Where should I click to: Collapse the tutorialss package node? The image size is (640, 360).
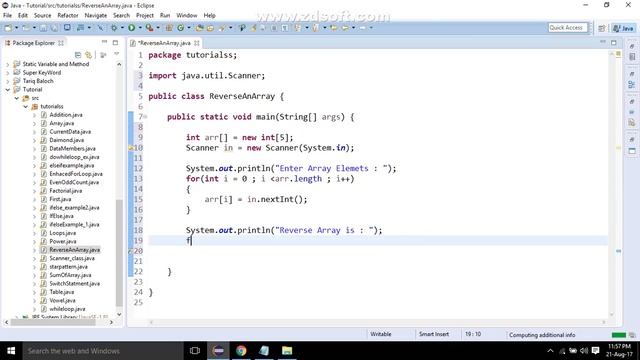click(x=25, y=107)
